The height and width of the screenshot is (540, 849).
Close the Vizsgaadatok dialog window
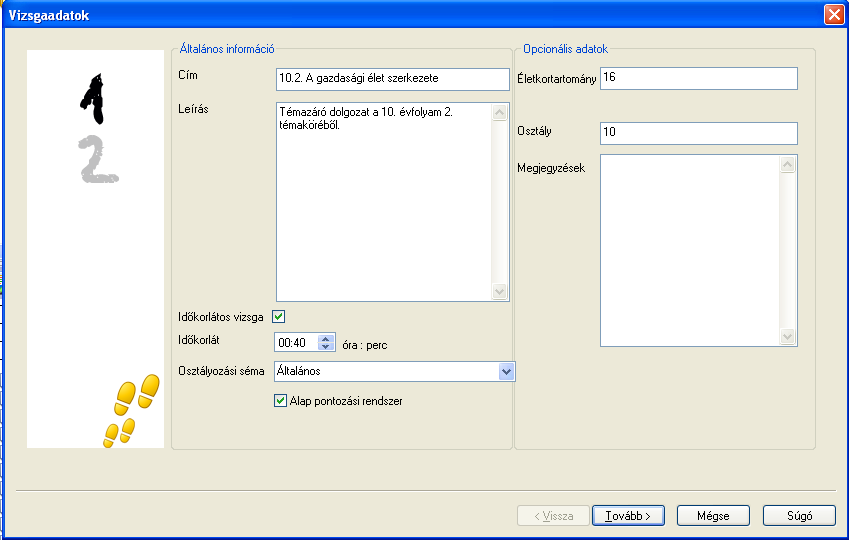pyautogui.click(x=833, y=15)
